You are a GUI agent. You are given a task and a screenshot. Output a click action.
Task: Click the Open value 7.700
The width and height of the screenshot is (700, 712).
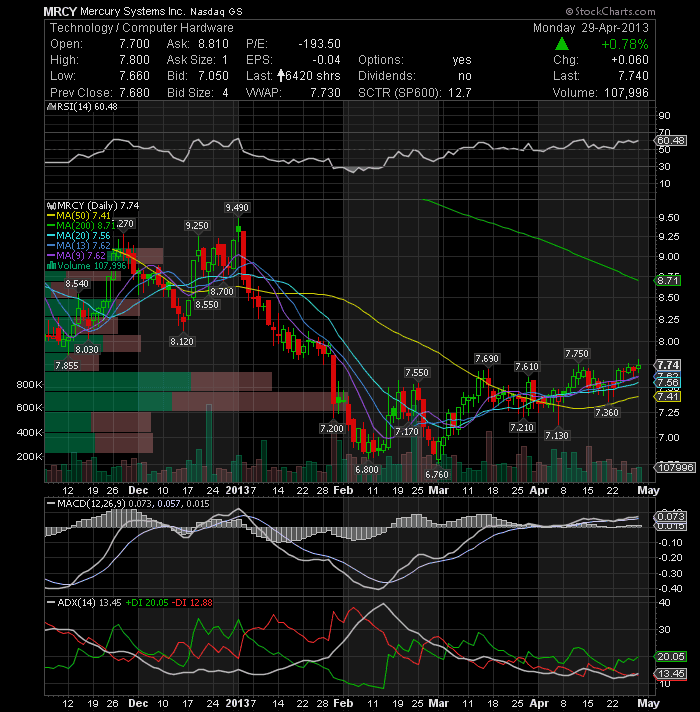click(134, 44)
